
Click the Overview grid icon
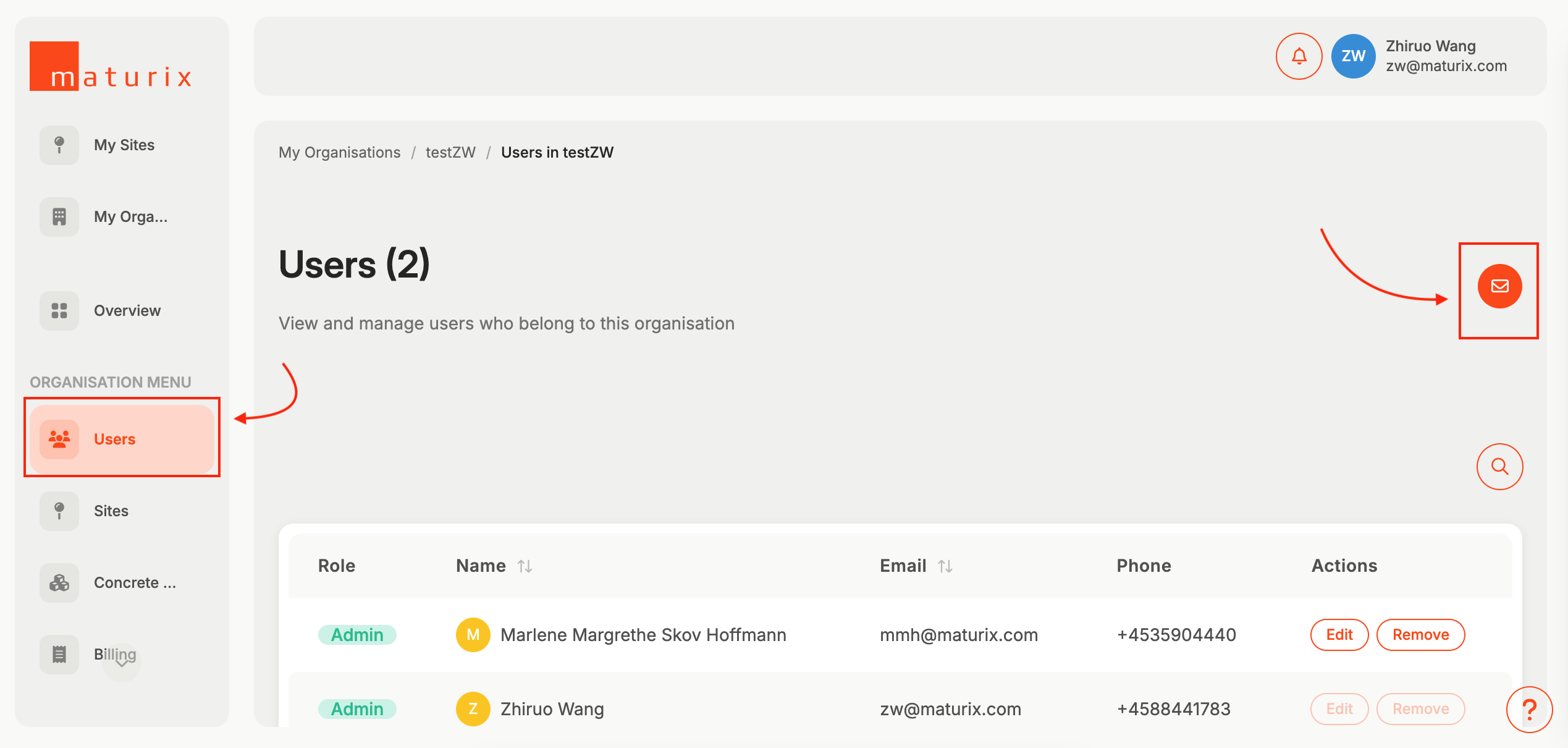click(x=59, y=311)
